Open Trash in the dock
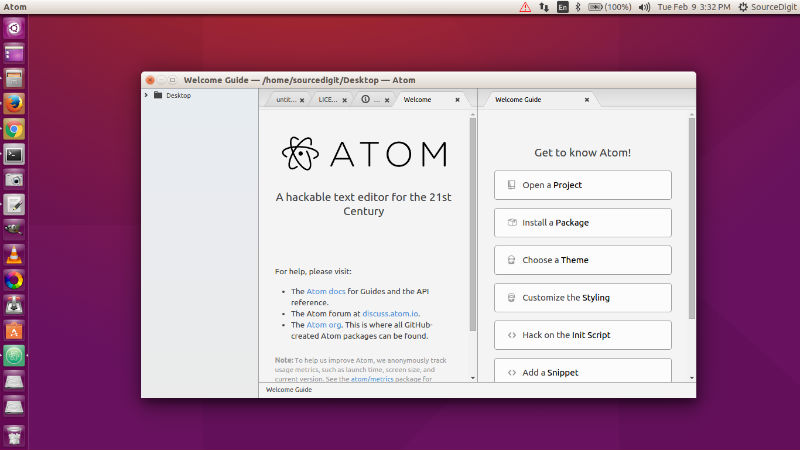Image resolution: width=800 pixels, height=450 pixels. tap(14, 436)
